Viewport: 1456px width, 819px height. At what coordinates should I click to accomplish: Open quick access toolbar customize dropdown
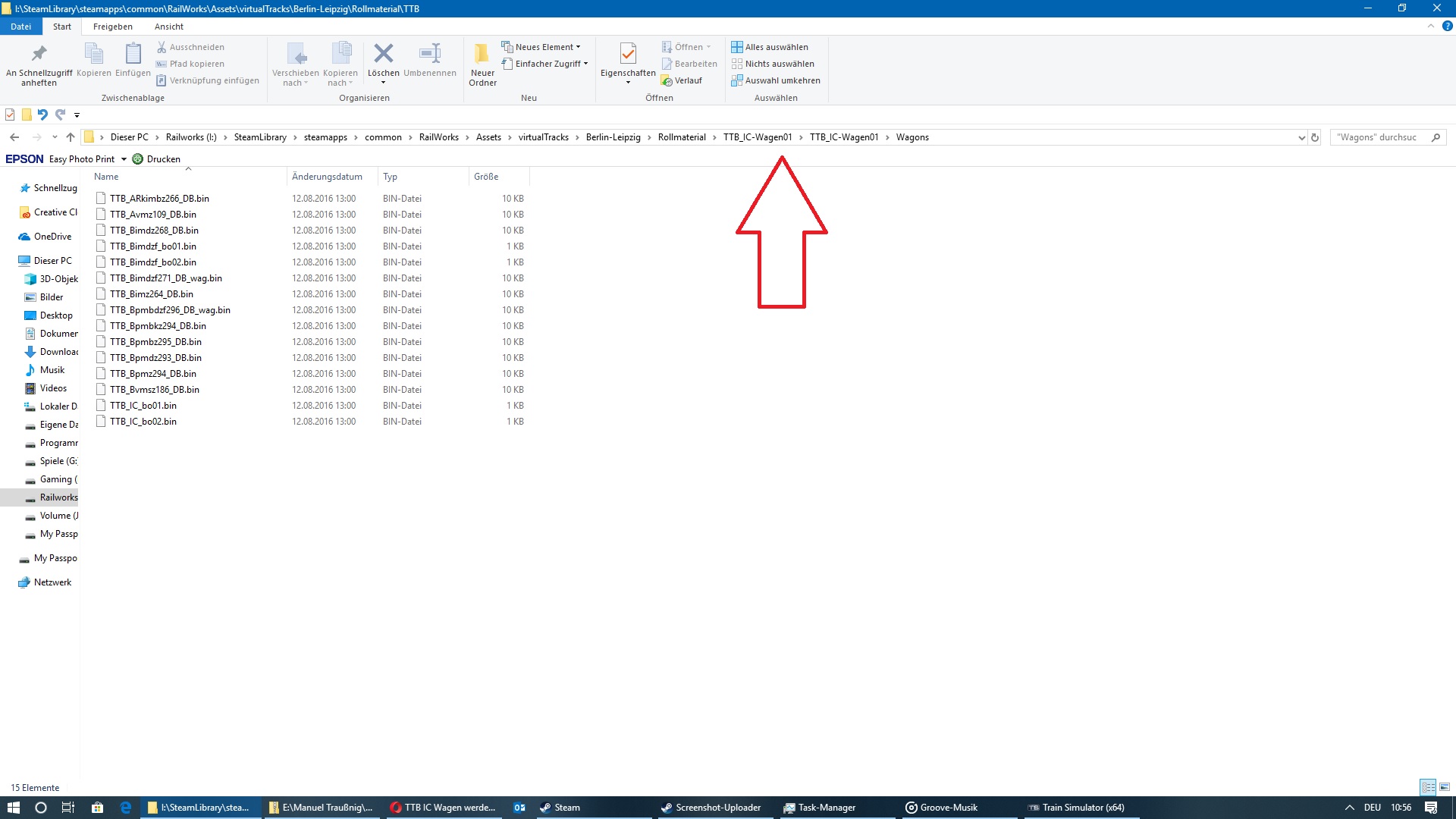click(77, 115)
